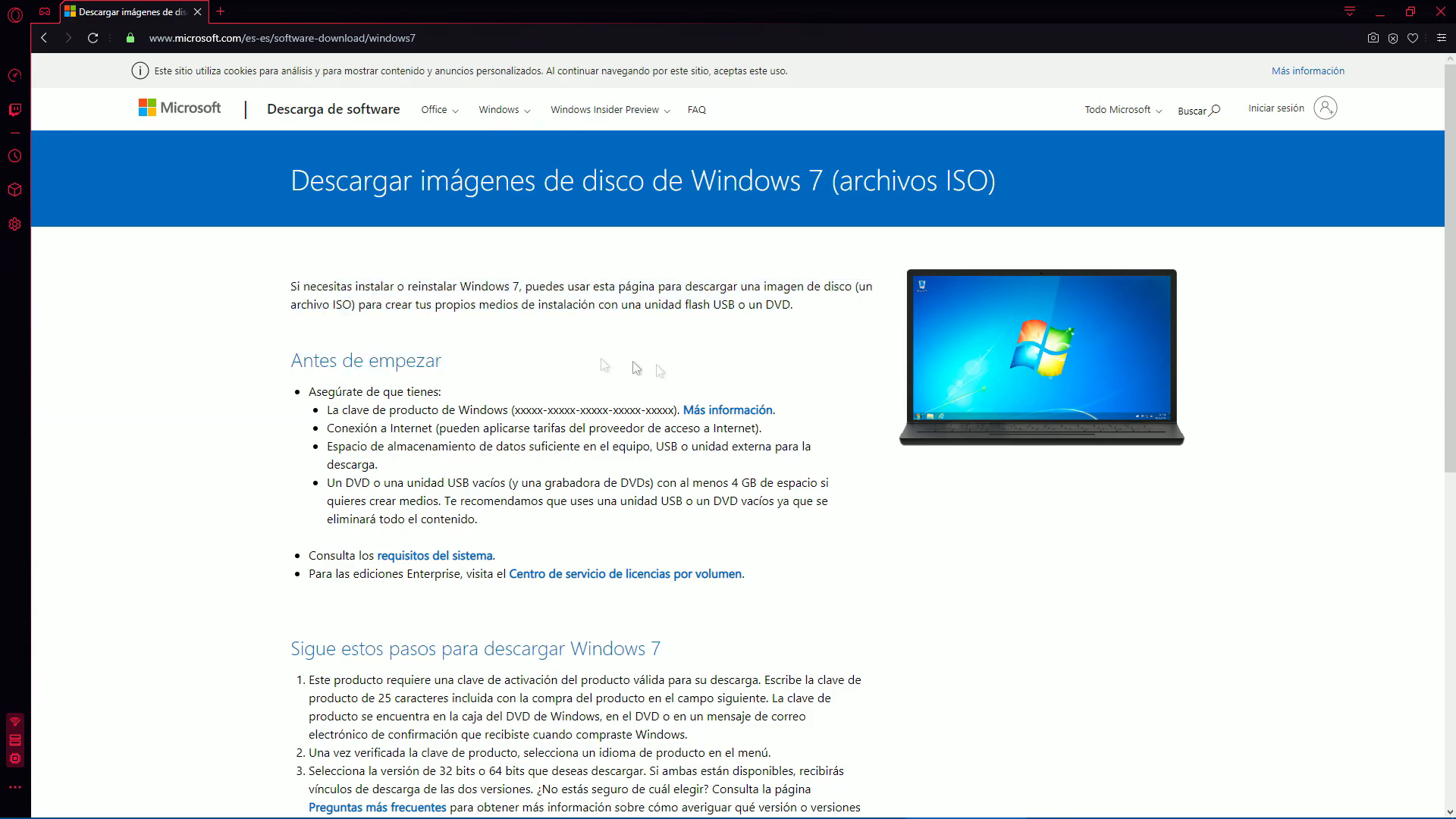Image resolution: width=1456 pixels, height=819 pixels.
Task: Click the network limiter icon in sidebar
Action: tap(15, 721)
